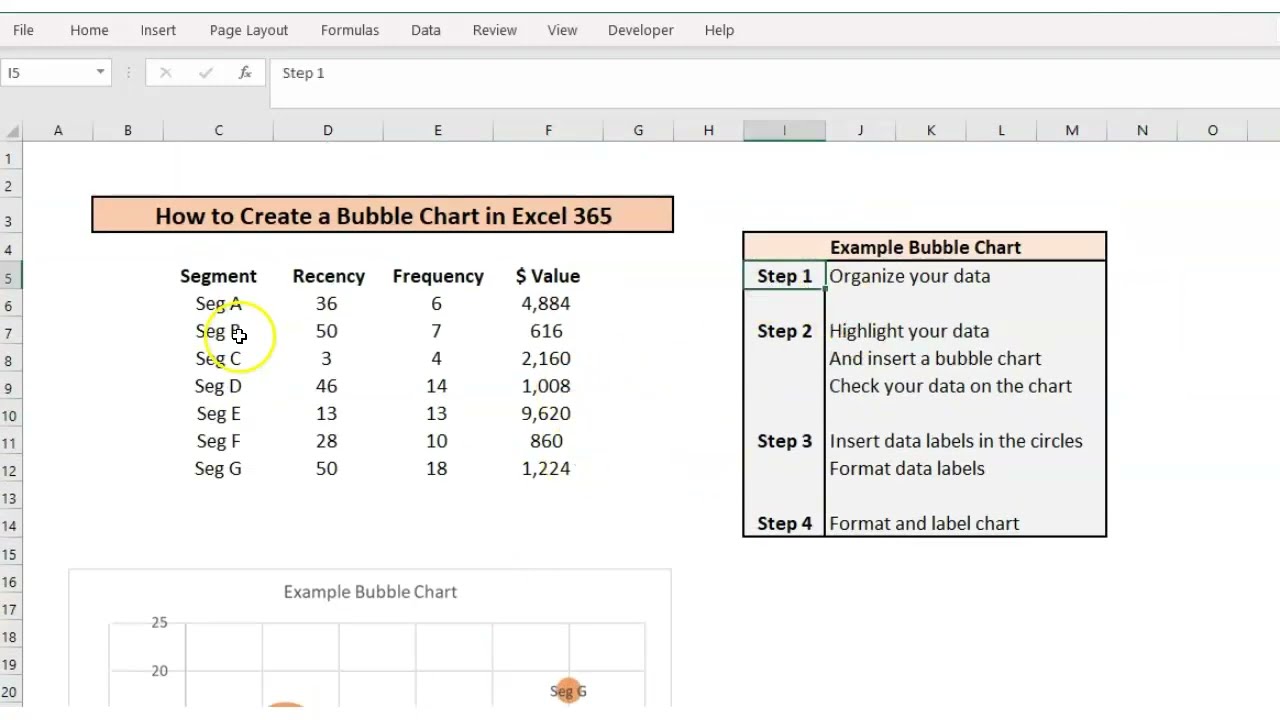Screen dimensions: 1280x720
Task: Switch to the Home ribbon tab
Action: click(x=89, y=30)
